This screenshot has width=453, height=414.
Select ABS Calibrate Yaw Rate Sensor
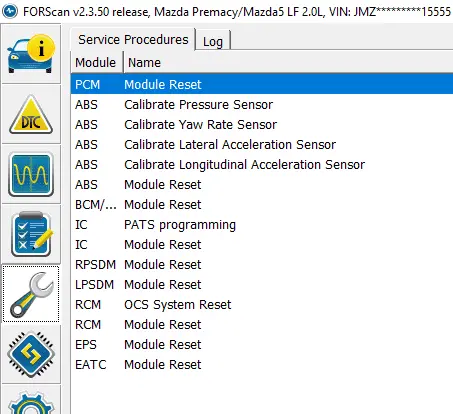coord(262,124)
